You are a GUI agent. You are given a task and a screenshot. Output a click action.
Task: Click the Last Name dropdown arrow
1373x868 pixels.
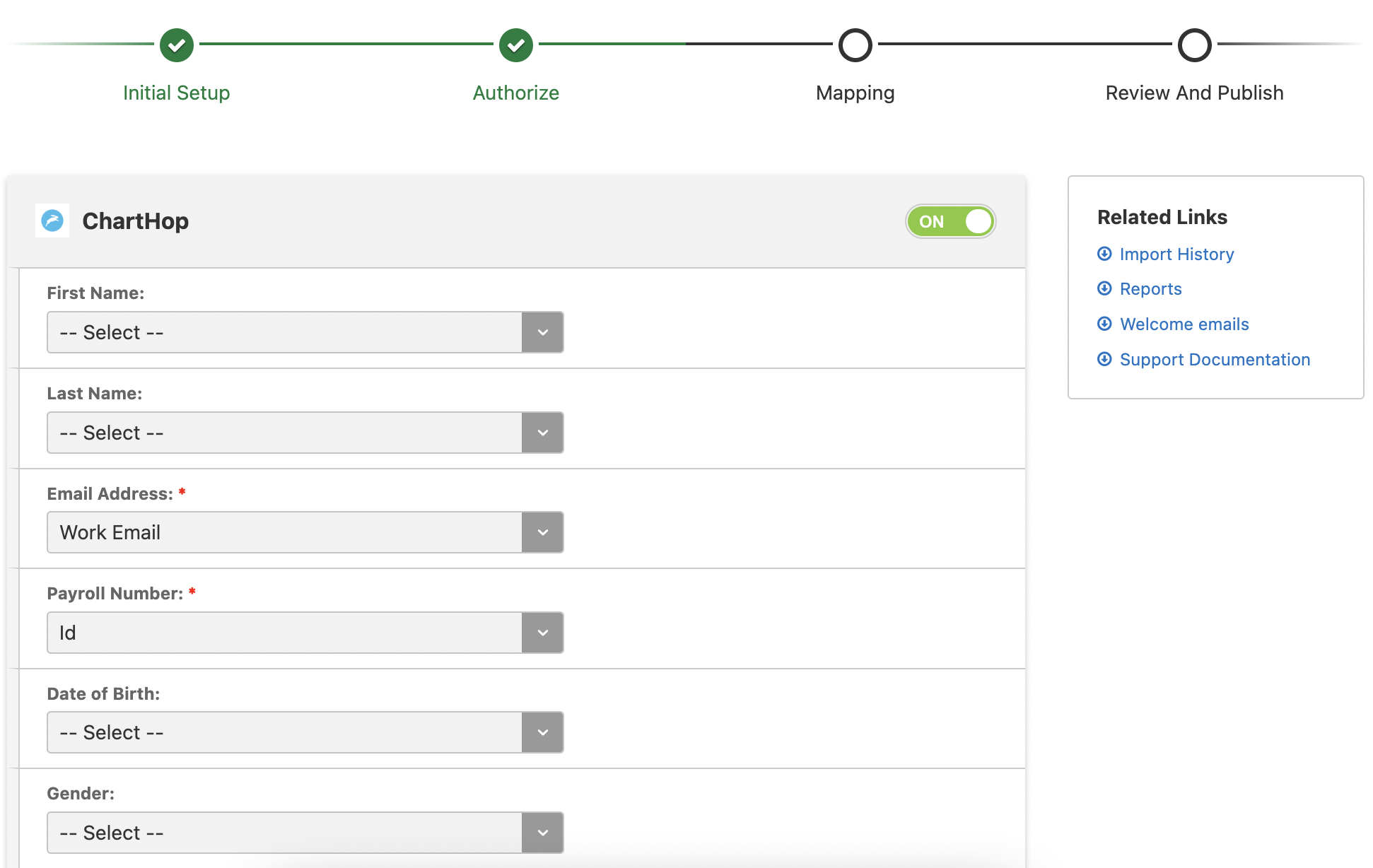click(543, 433)
